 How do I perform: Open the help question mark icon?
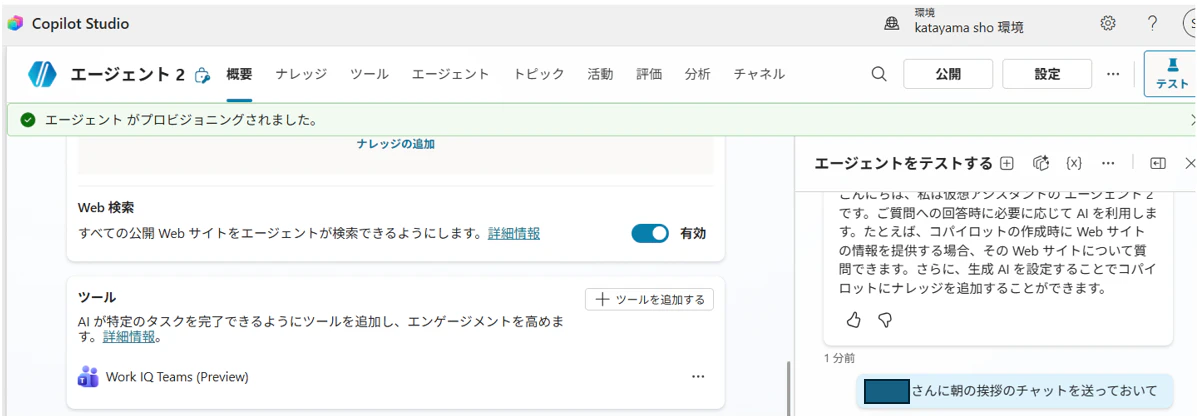click(1152, 23)
